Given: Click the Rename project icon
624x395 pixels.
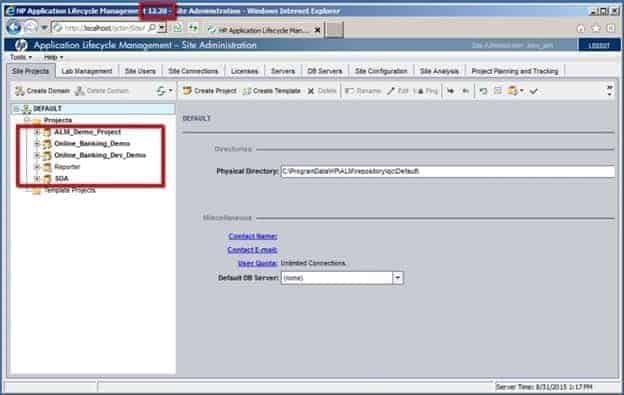Looking at the screenshot, I should (x=349, y=91).
